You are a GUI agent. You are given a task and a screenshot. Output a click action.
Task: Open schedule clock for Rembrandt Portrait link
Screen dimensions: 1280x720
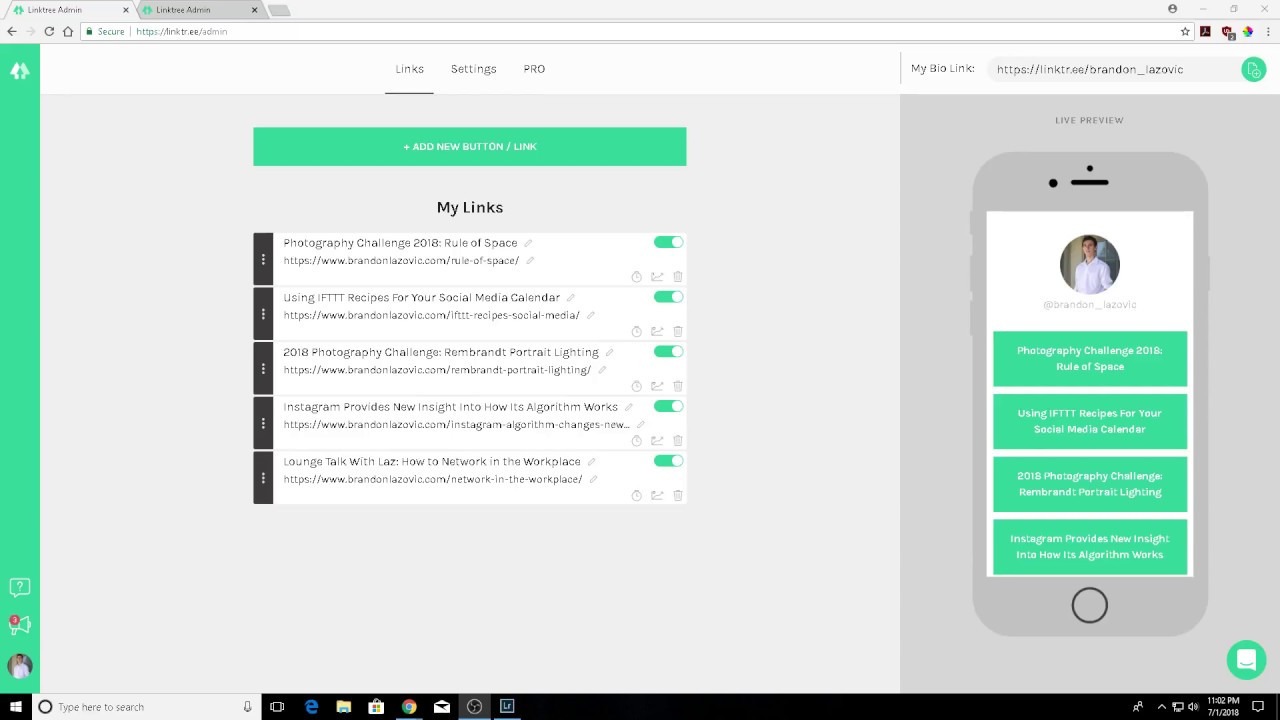coord(636,386)
